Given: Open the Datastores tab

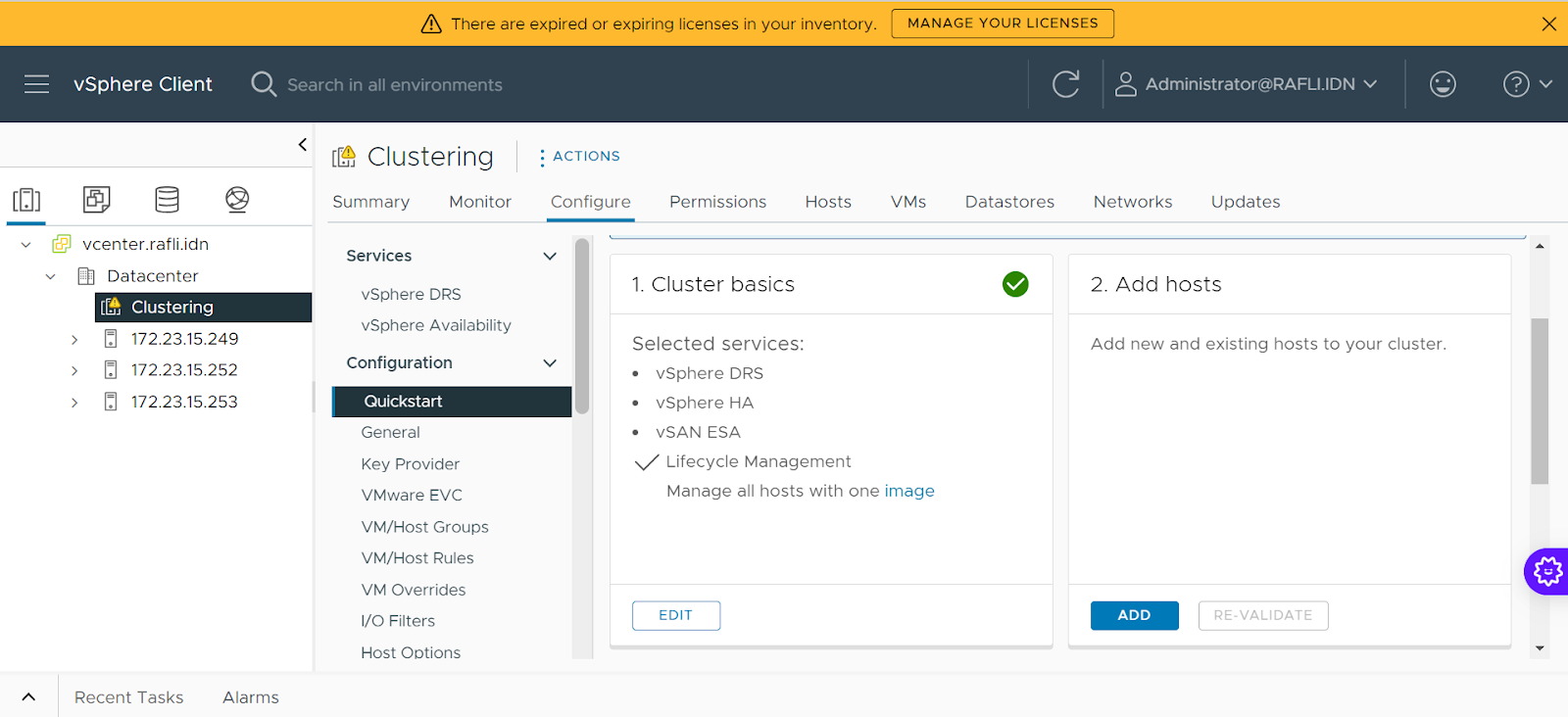Looking at the screenshot, I should (1009, 202).
